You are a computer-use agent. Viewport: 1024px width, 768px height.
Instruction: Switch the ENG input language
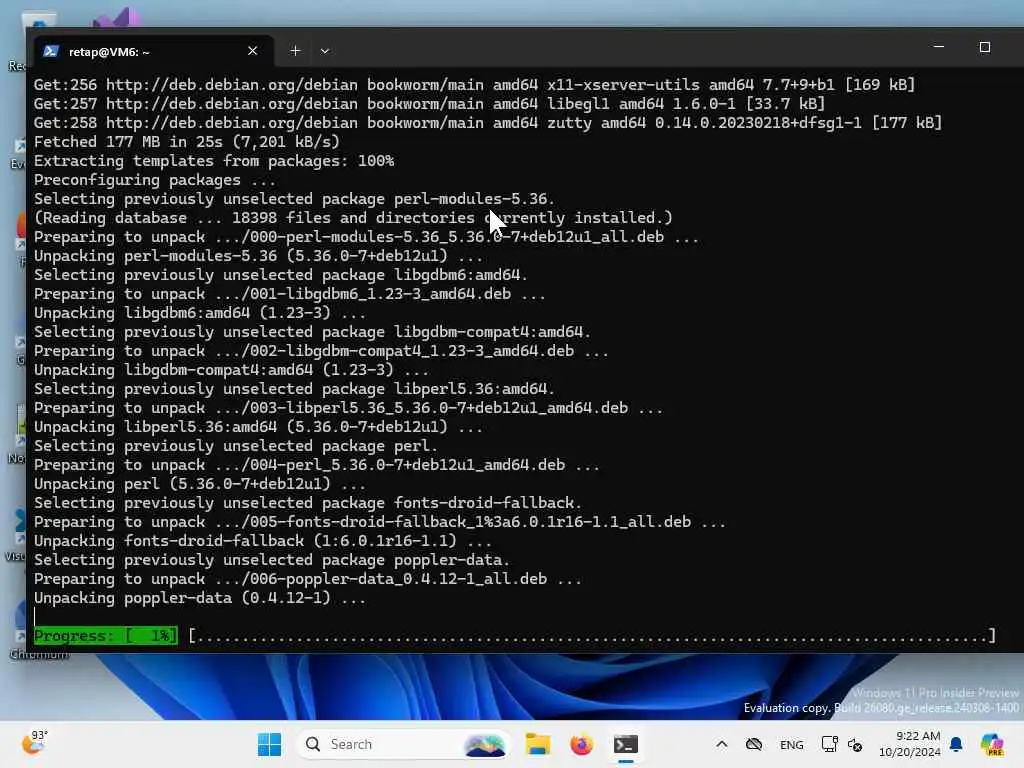792,744
